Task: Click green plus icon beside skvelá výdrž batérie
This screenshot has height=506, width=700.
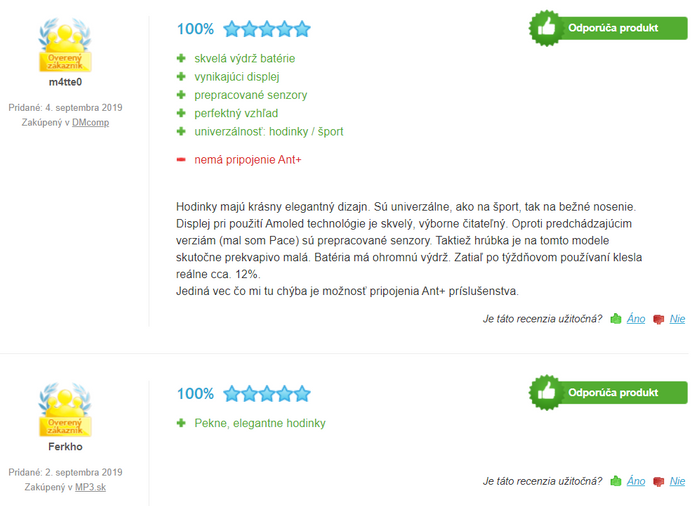Action: (x=181, y=58)
